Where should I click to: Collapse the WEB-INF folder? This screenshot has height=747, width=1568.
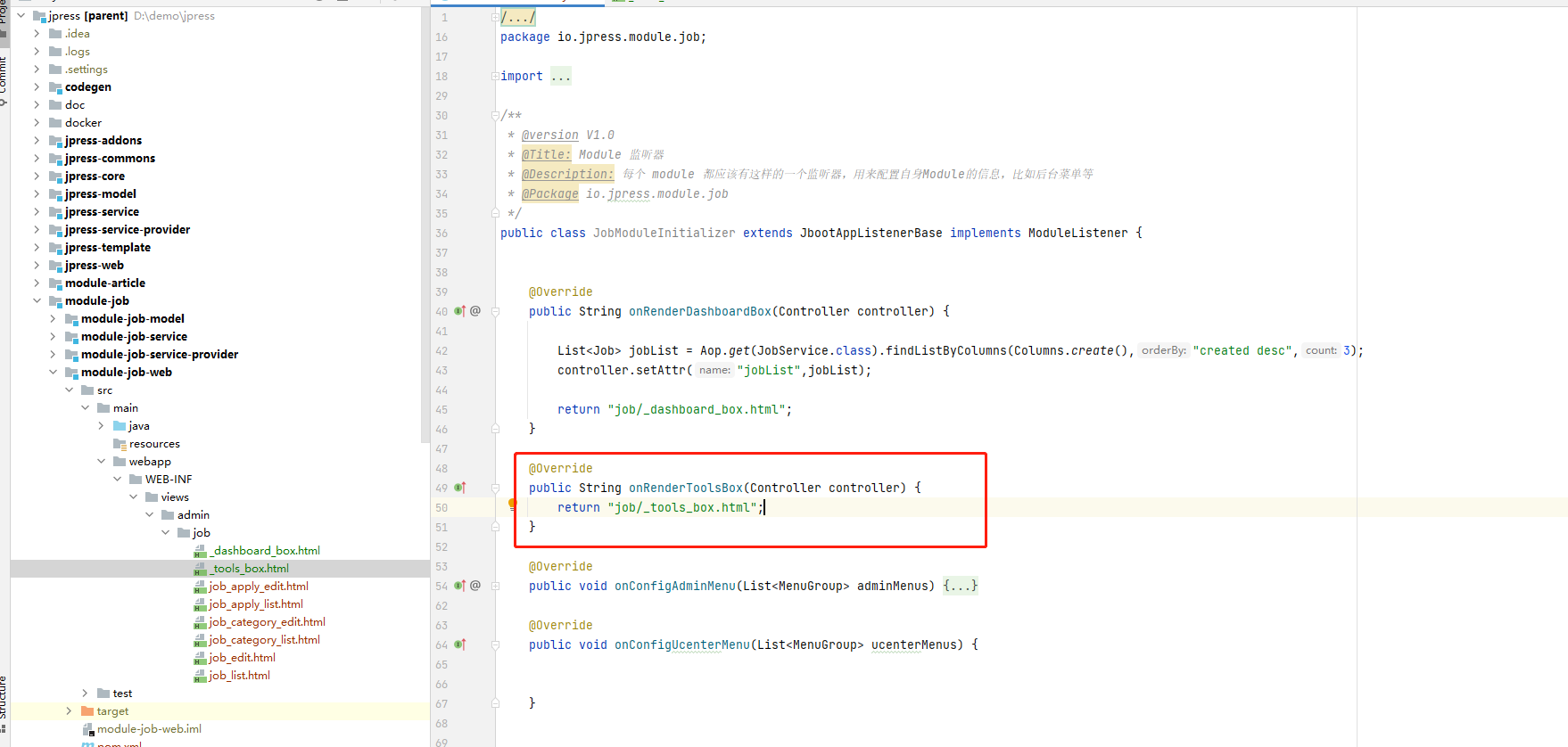pos(117,480)
